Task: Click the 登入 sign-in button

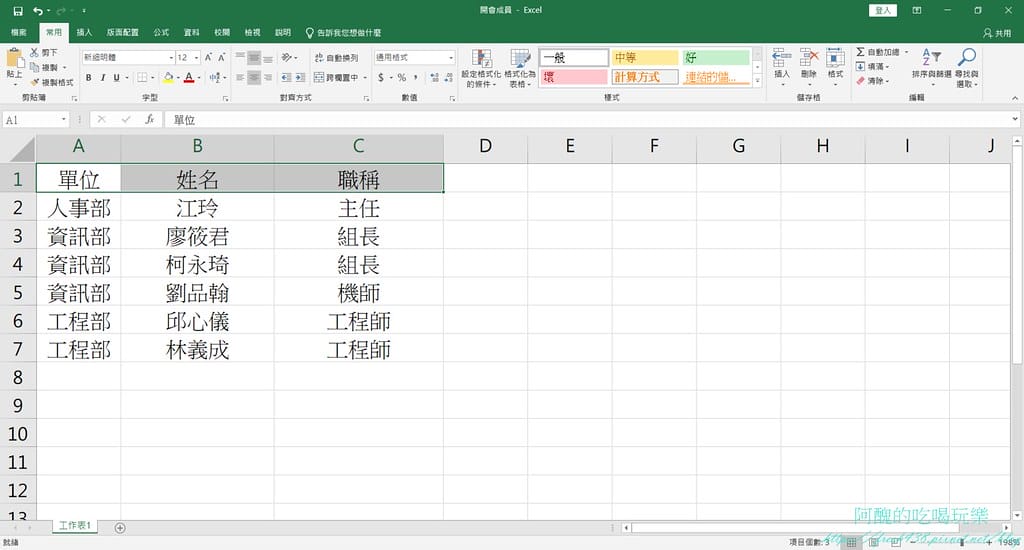Action: click(x=883, y=10)
